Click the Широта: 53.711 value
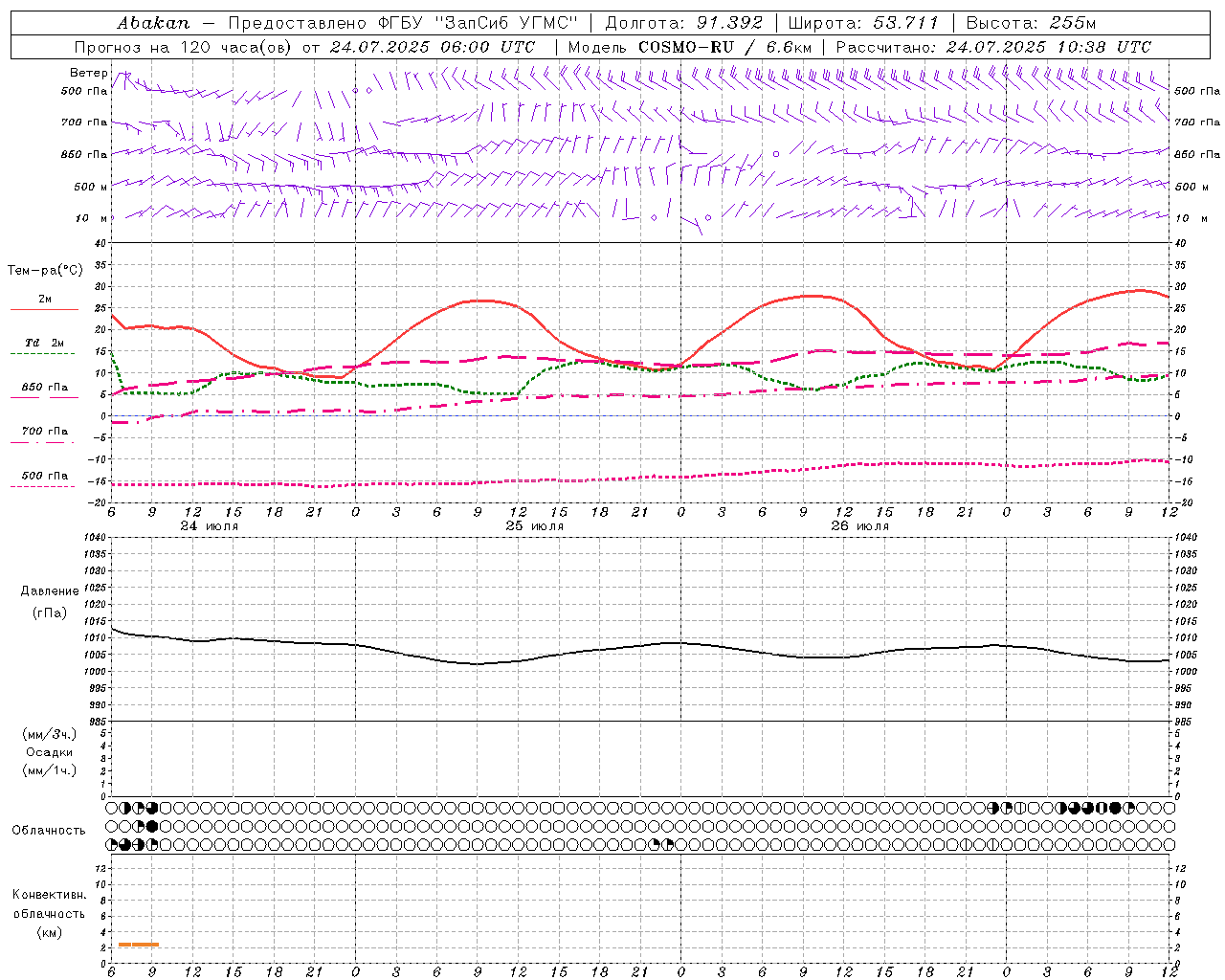Image resolution: width=1225 pixels, height=980 pixels. coord(863,23)
